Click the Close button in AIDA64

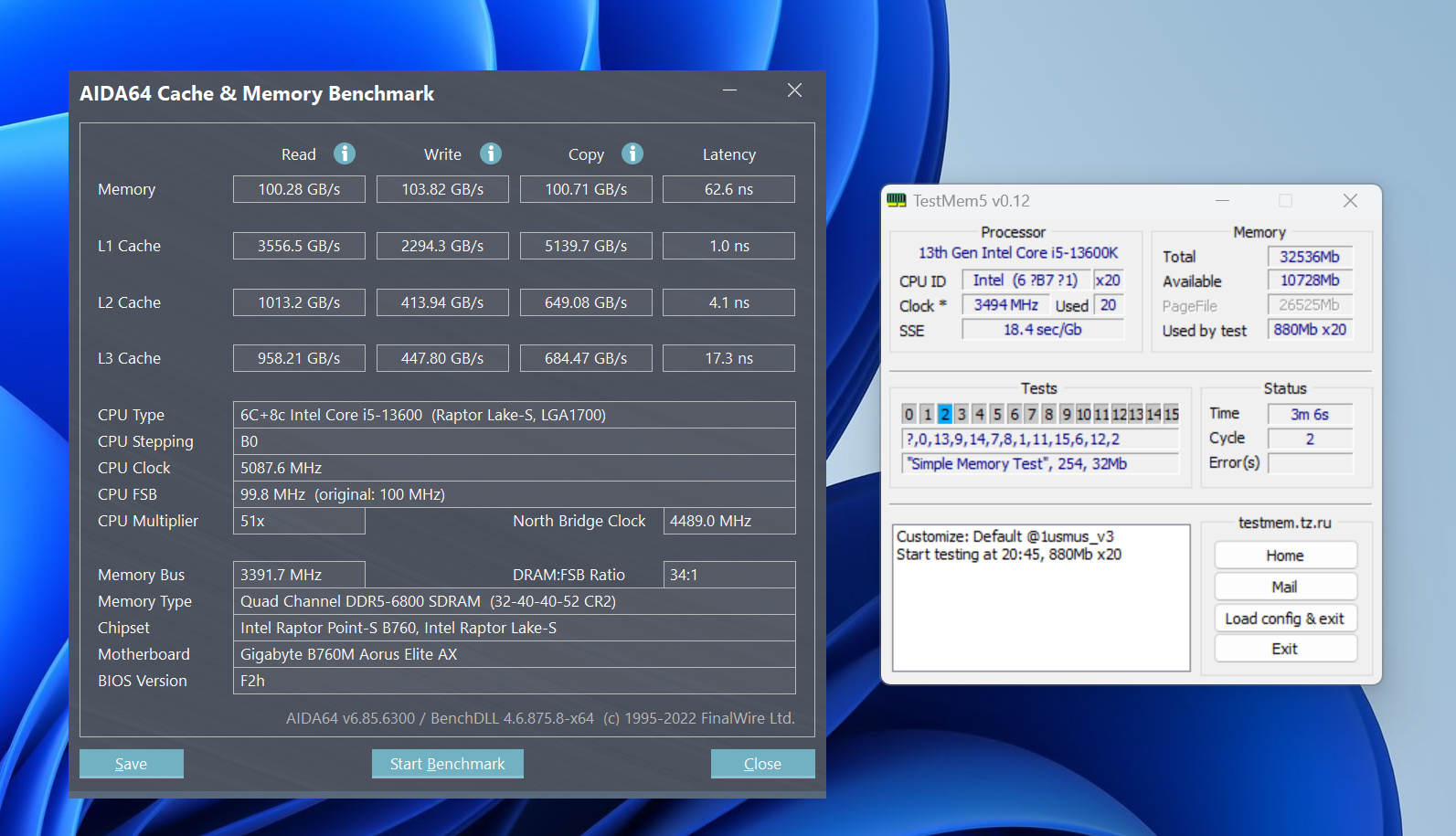(762, 764)
